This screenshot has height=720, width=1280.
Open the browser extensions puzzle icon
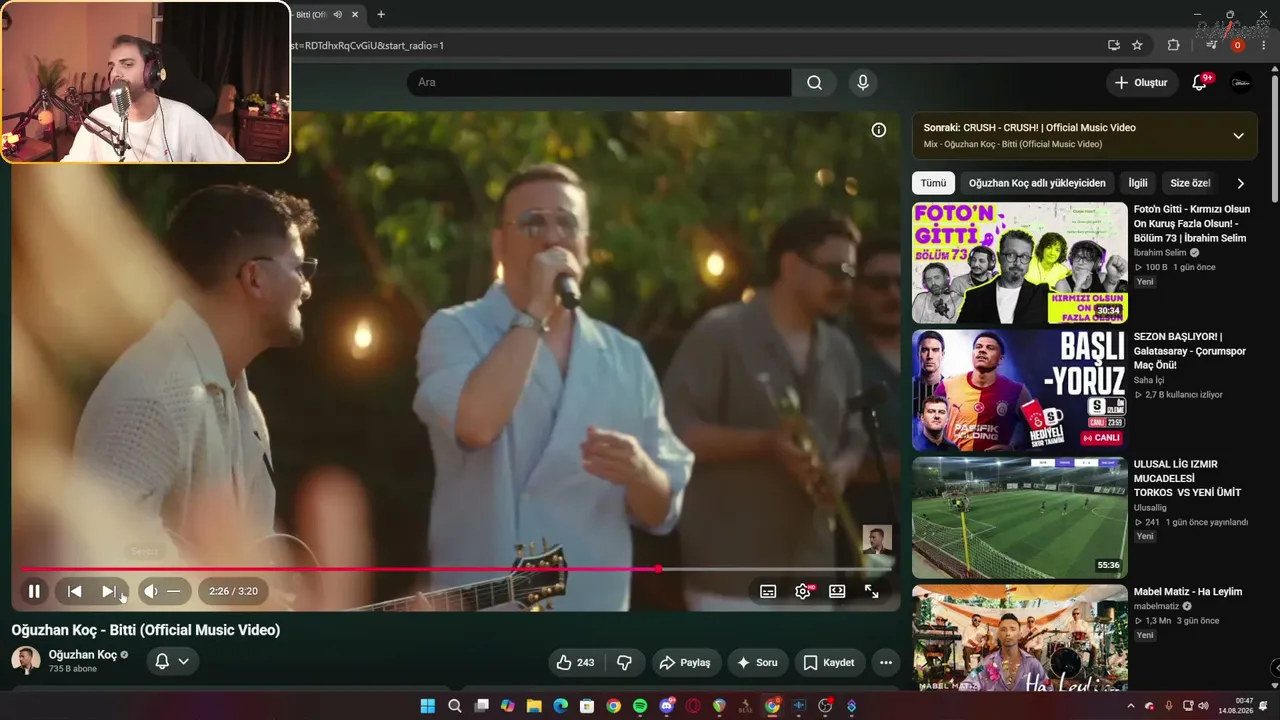1174,45
